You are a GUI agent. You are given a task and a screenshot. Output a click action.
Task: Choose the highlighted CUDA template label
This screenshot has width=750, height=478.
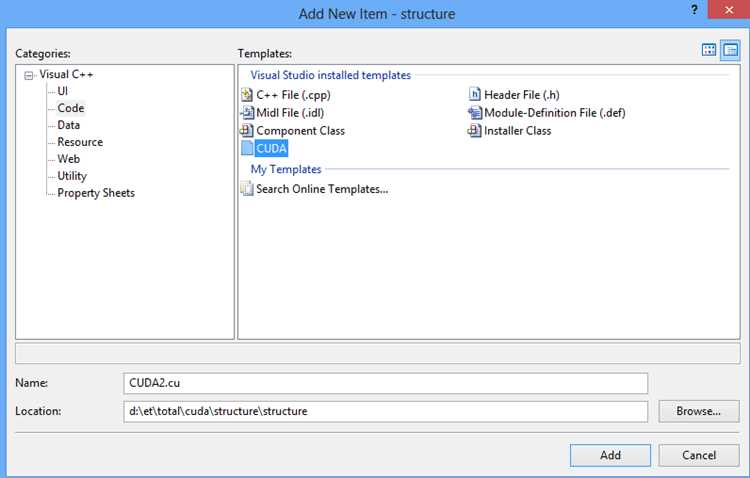(x=271, y=148)
